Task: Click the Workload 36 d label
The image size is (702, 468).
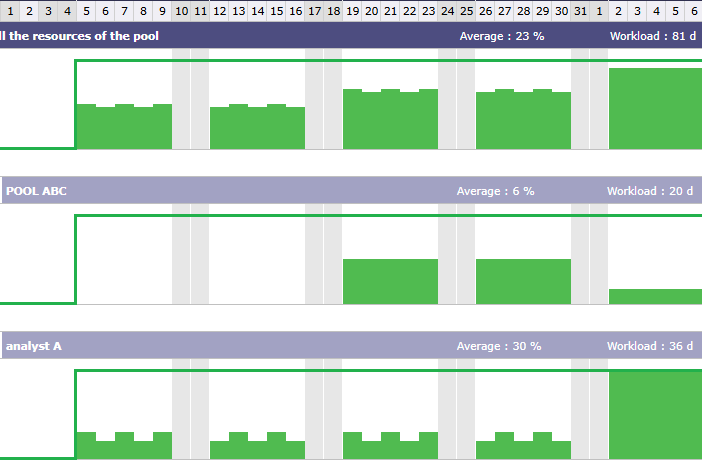Action: pos(649,346)
